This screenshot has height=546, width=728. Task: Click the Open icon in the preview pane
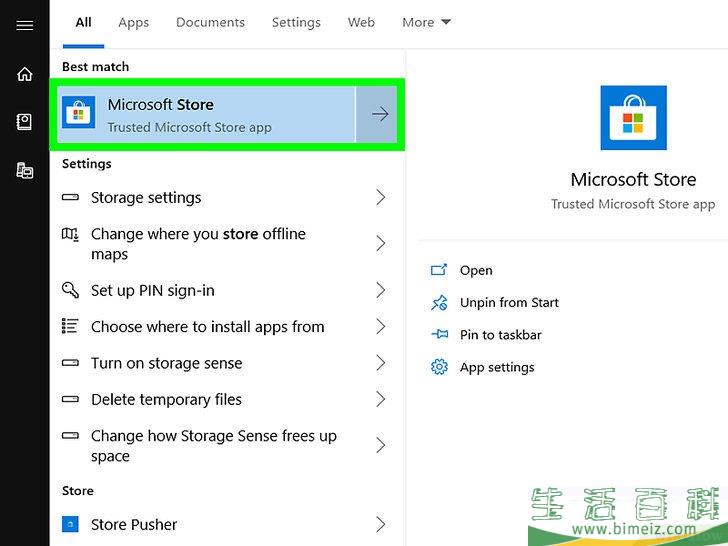click(x=439, y=270)
